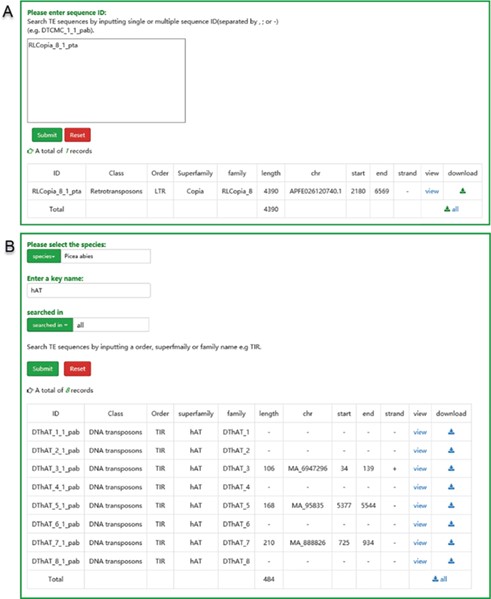This screenshot has width=491, height=599.
Task: View the DThAT_1_1_pab record
Action: click(x=420, y=432)
